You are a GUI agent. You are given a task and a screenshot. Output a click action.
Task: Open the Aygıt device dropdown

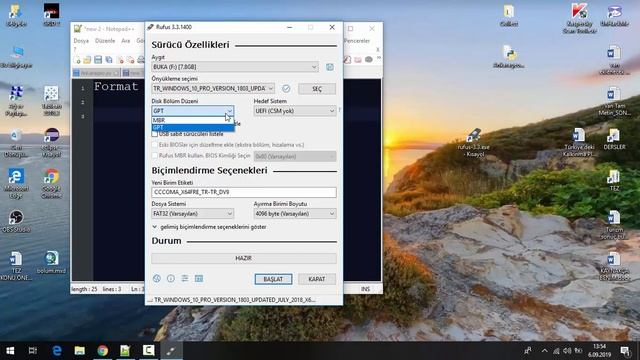coord(235,67)
